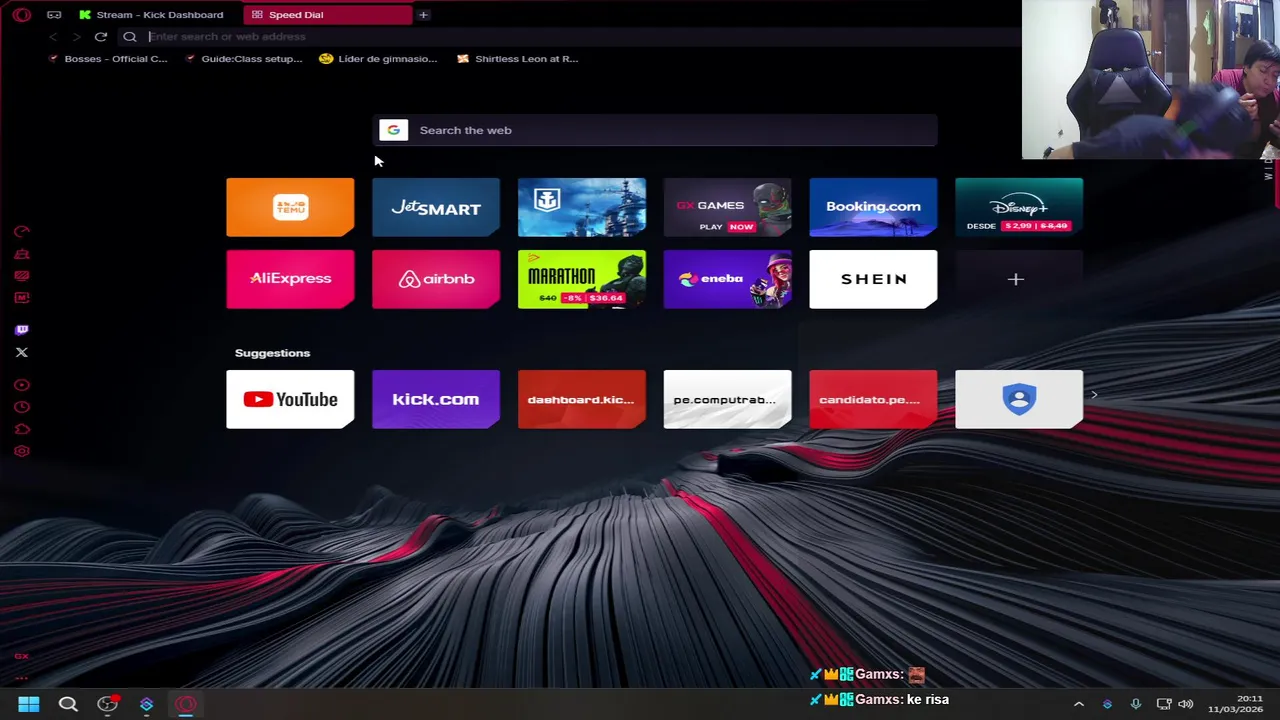Image resolution: width=1280 pixels, height=720 pixels.
Task: Open the Temu speed dial tile
Action: [x=290, y=207]
